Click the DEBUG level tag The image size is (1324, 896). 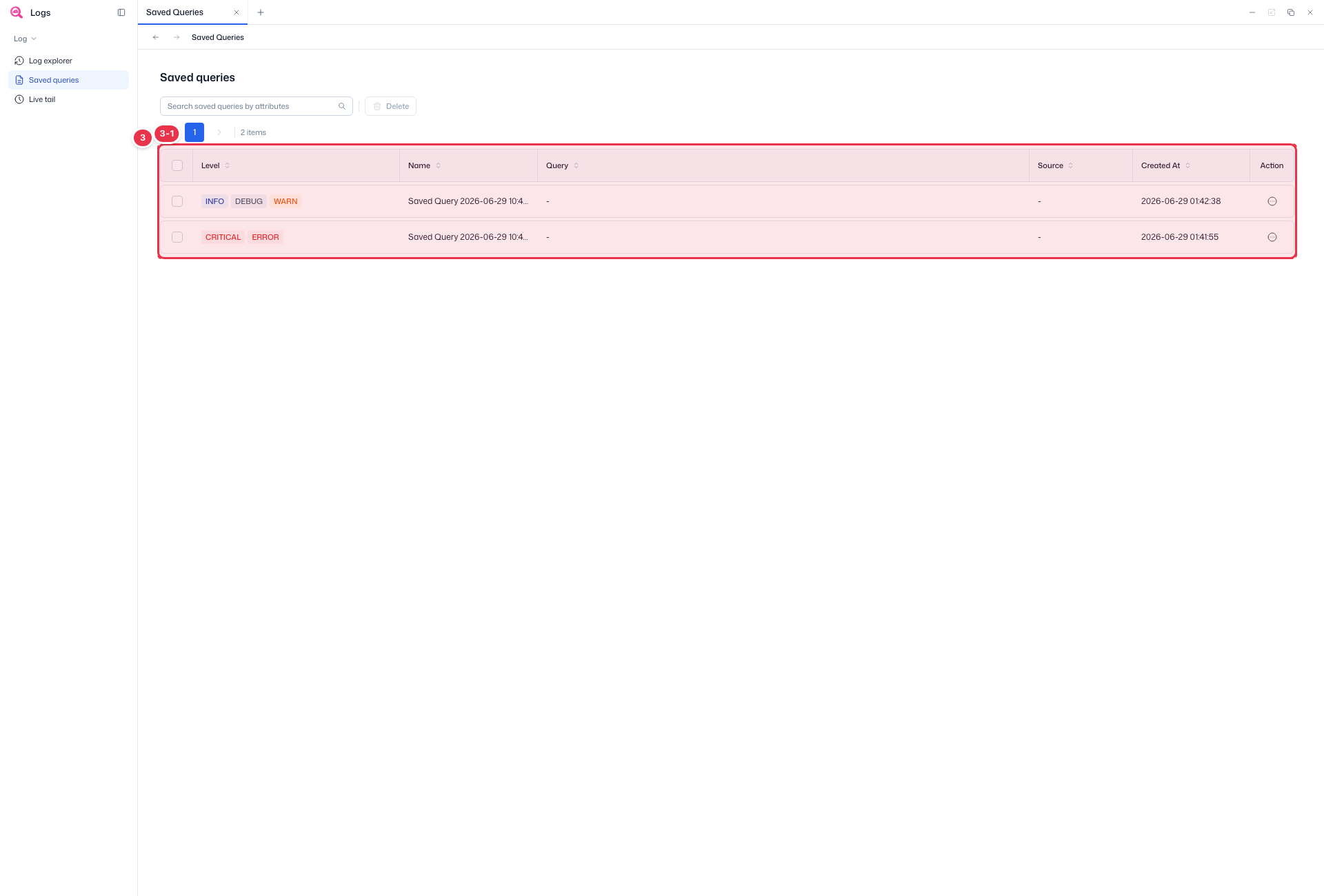coord(249,201)
